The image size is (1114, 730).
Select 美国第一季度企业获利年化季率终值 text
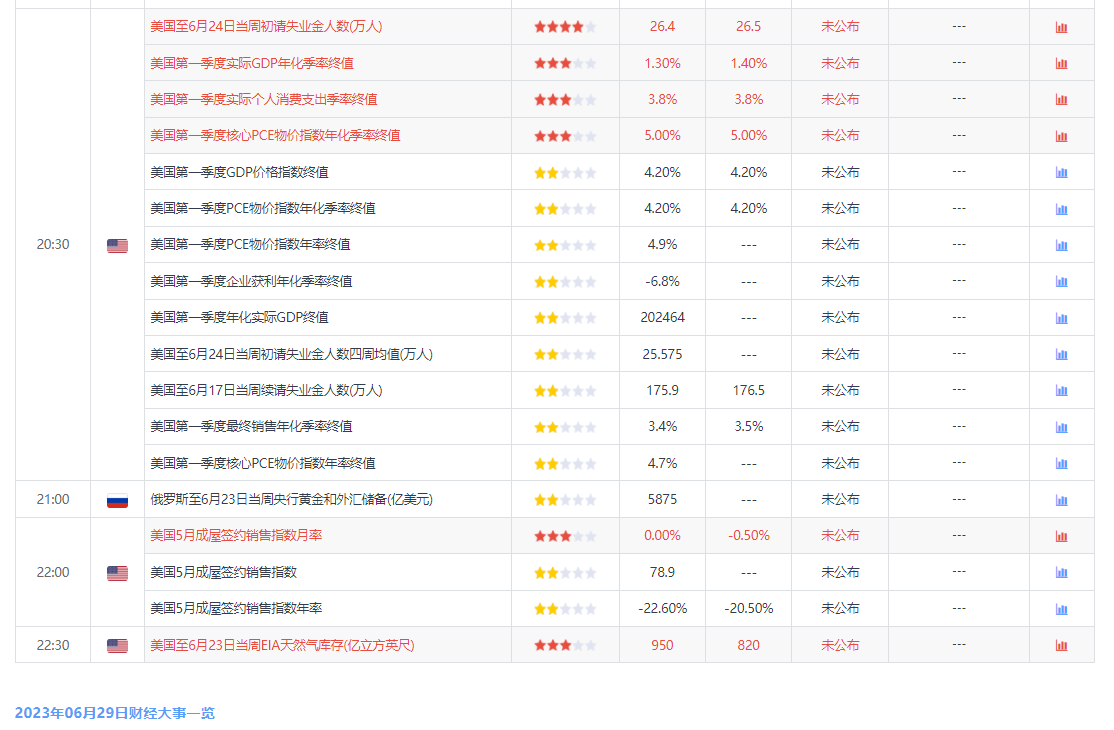pyautogui.click(x=251, y=281)
